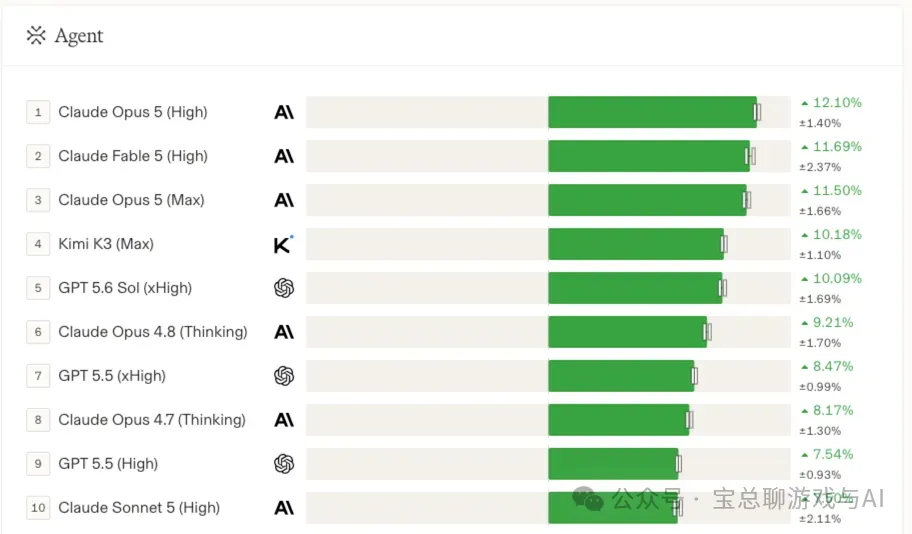Click the Anthropic logo beside Claude Opus 4.8 (Thinking)

coord(284,332)
